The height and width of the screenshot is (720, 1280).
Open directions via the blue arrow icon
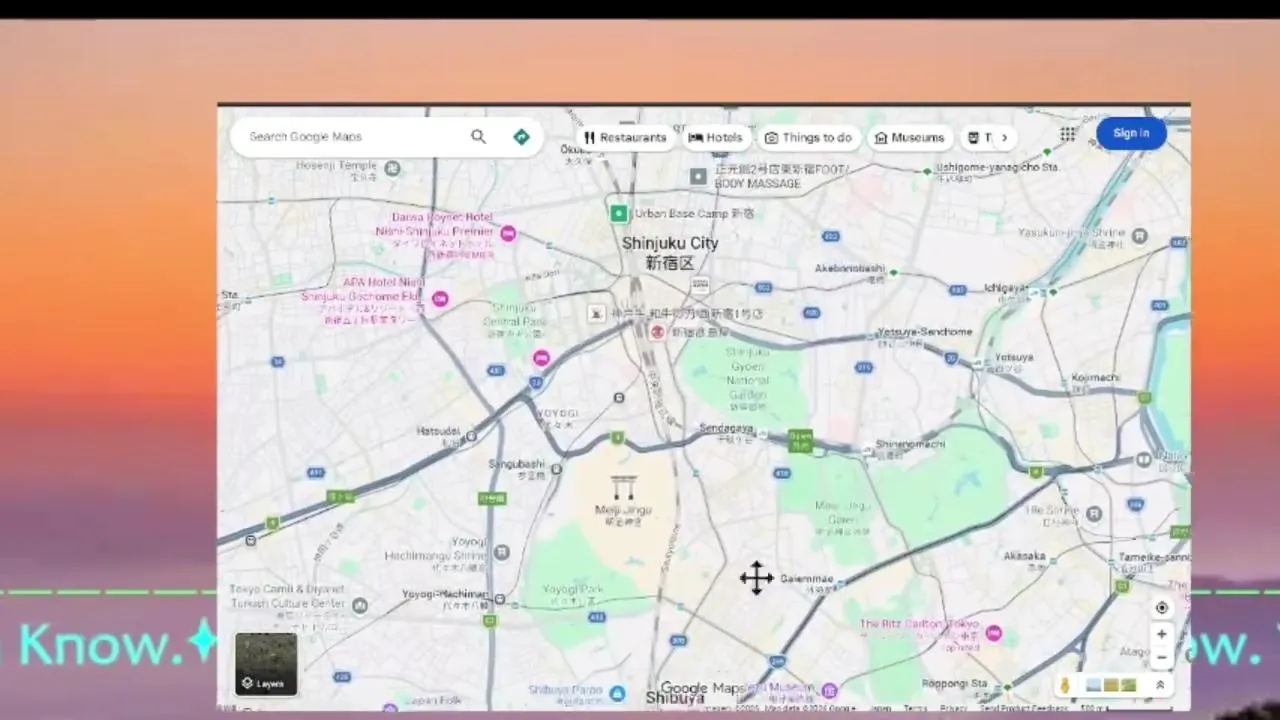coord(521,137)
